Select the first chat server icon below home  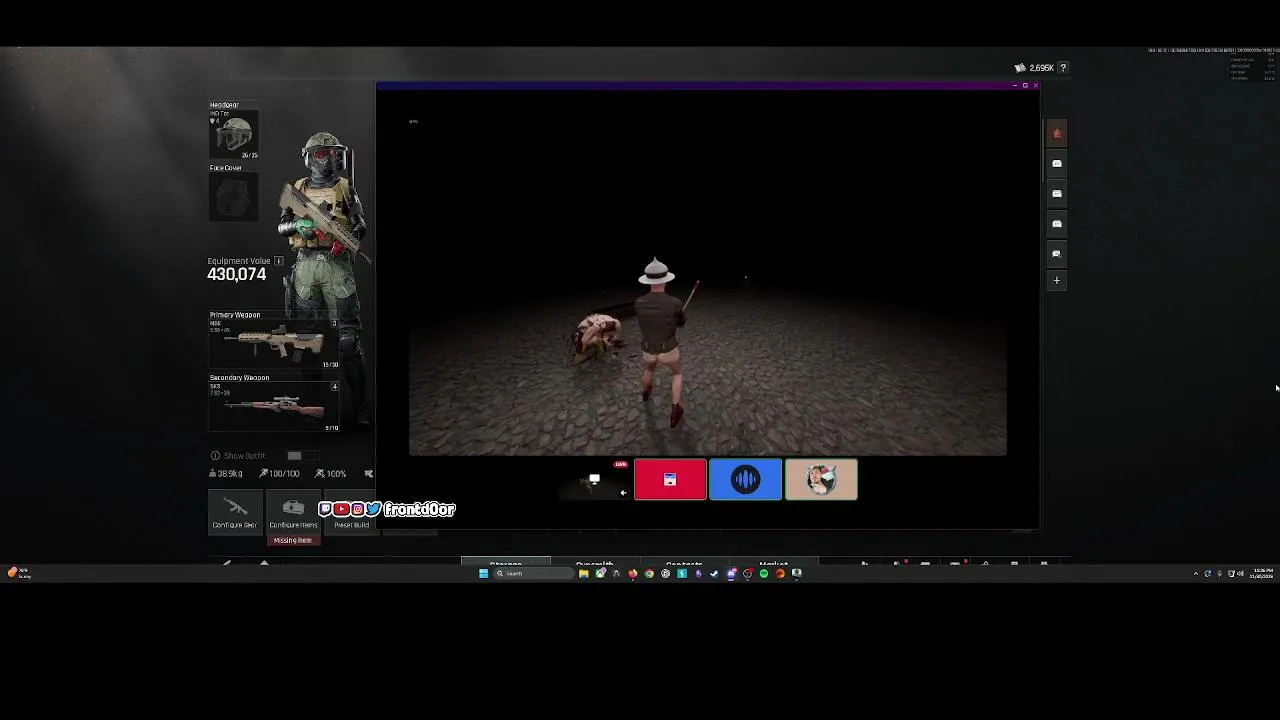(1057, 163)
